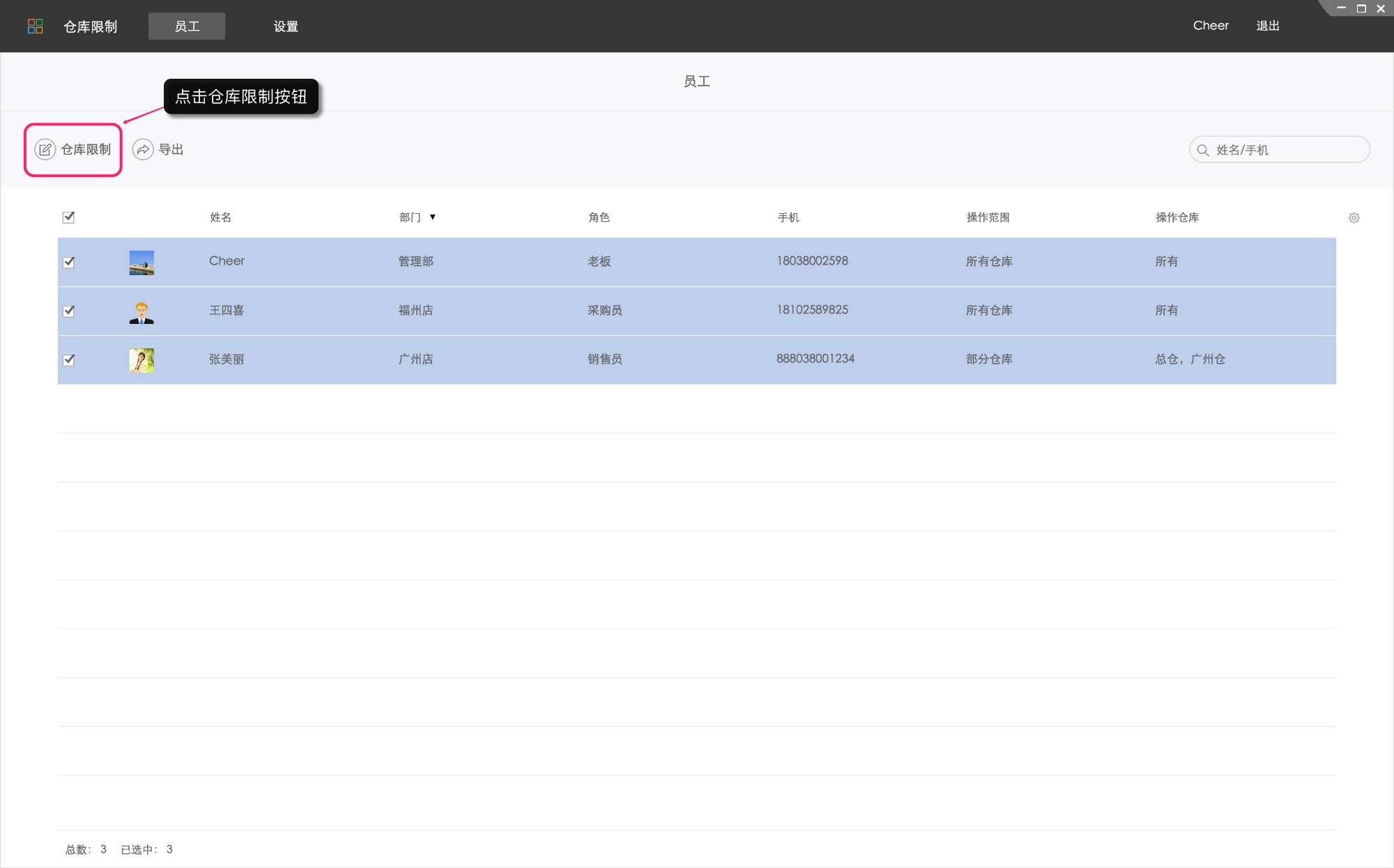Open the 设置 tab
1394x868 pixels.
pyautogui.click(x=286, y=26)
